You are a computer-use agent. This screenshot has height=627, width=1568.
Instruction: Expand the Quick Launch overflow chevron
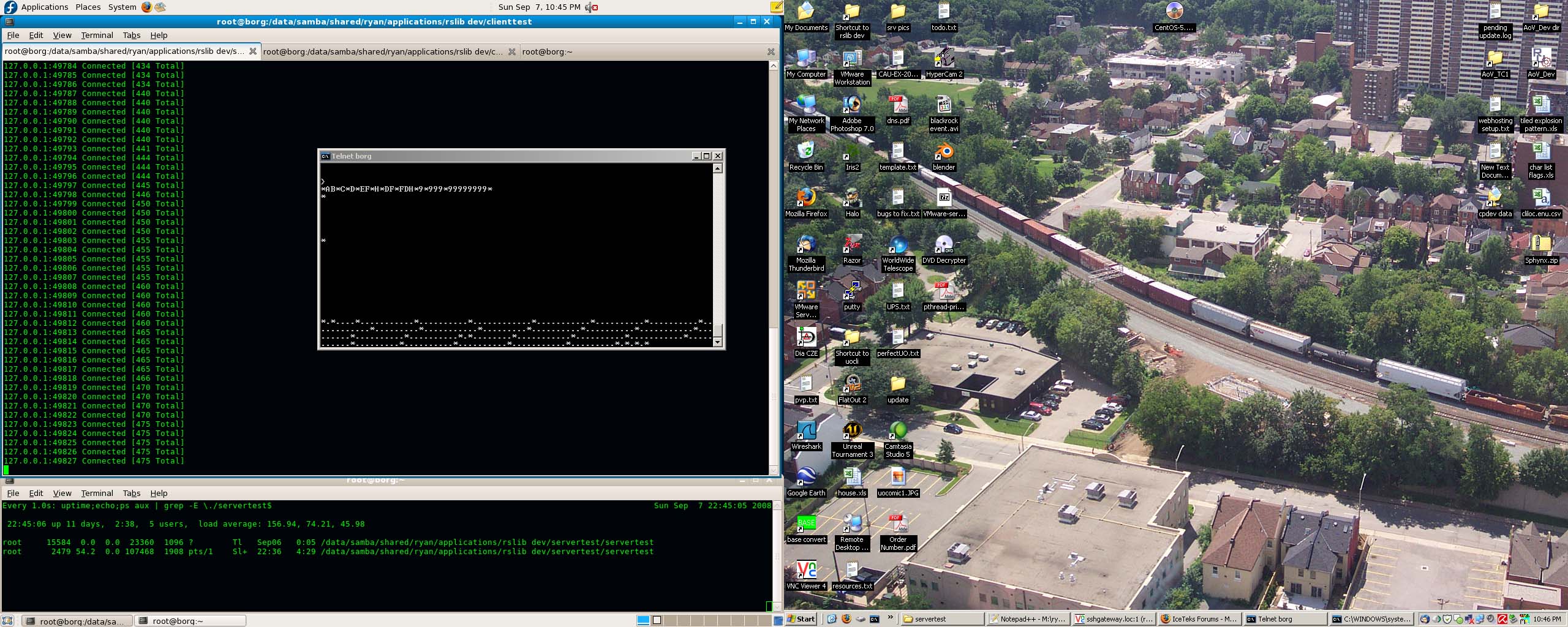[x=891, y=617]
